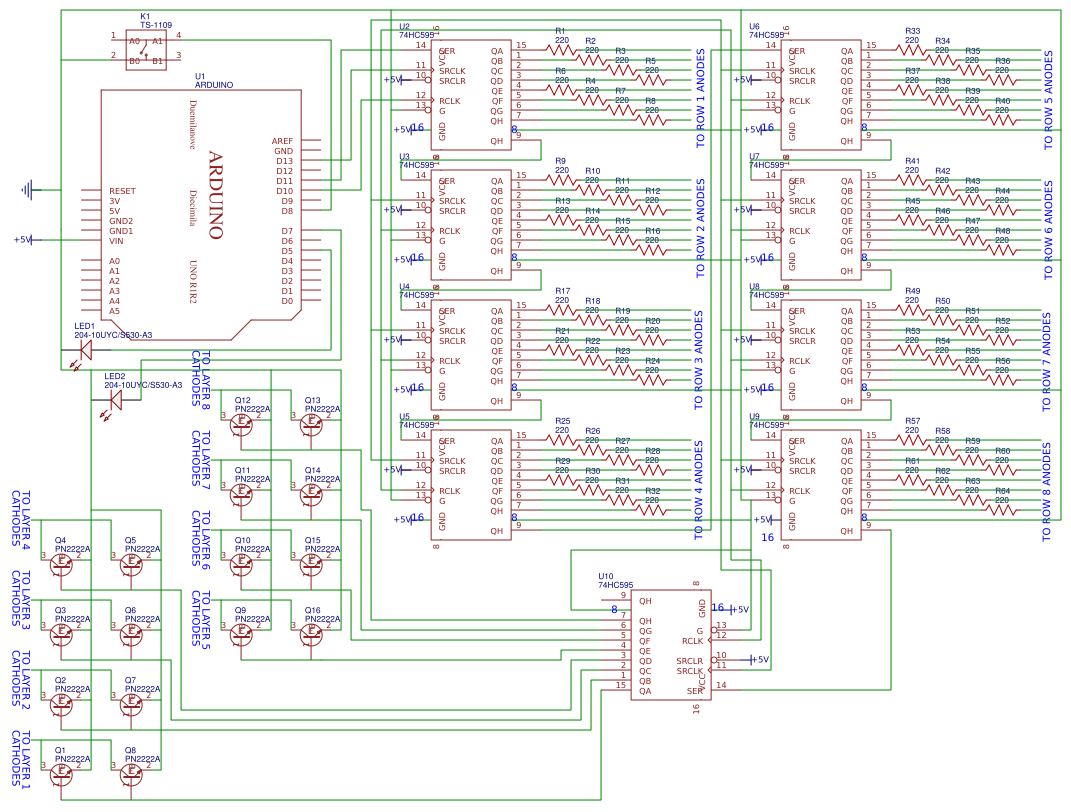Click transistor Q12 PN2222A symbol
1071x812 pixels.
[241, 423]
